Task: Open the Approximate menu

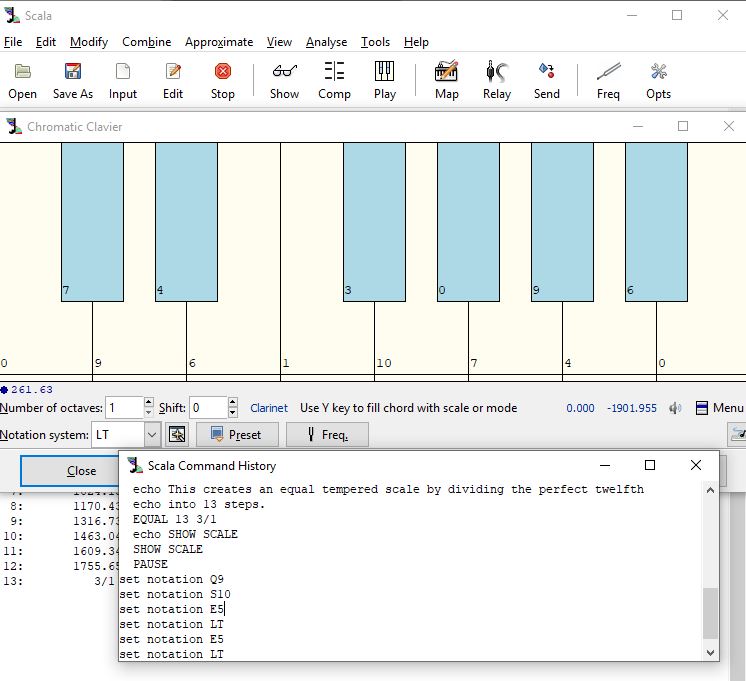Action: [x=219, y=42]
